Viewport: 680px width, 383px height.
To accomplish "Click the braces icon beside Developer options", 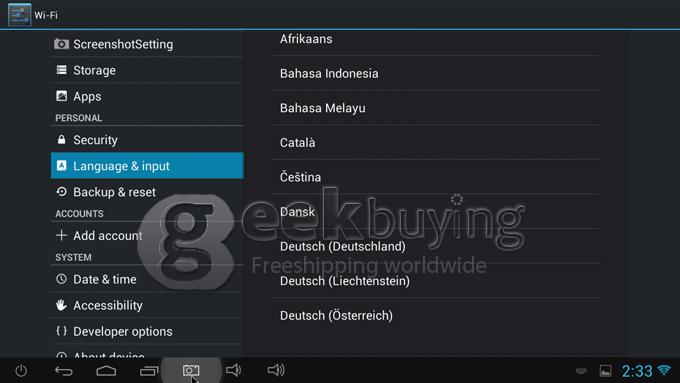I will (x=62, y=331).
